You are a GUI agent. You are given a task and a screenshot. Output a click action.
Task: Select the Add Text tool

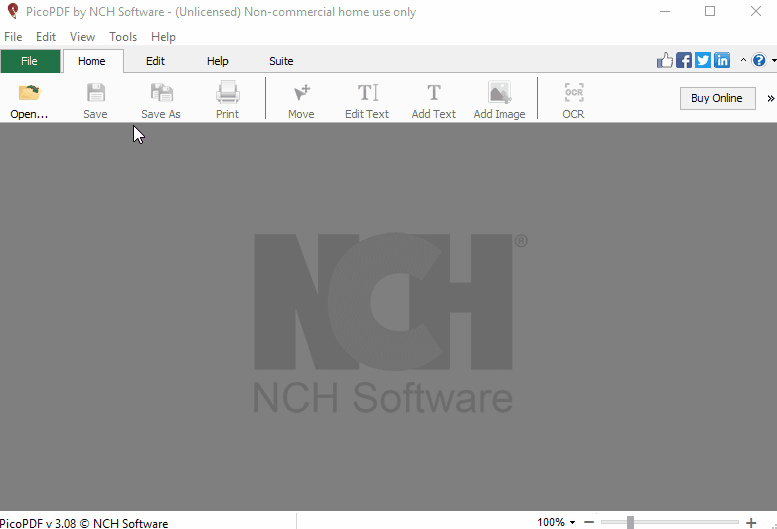tap(434, 101)
